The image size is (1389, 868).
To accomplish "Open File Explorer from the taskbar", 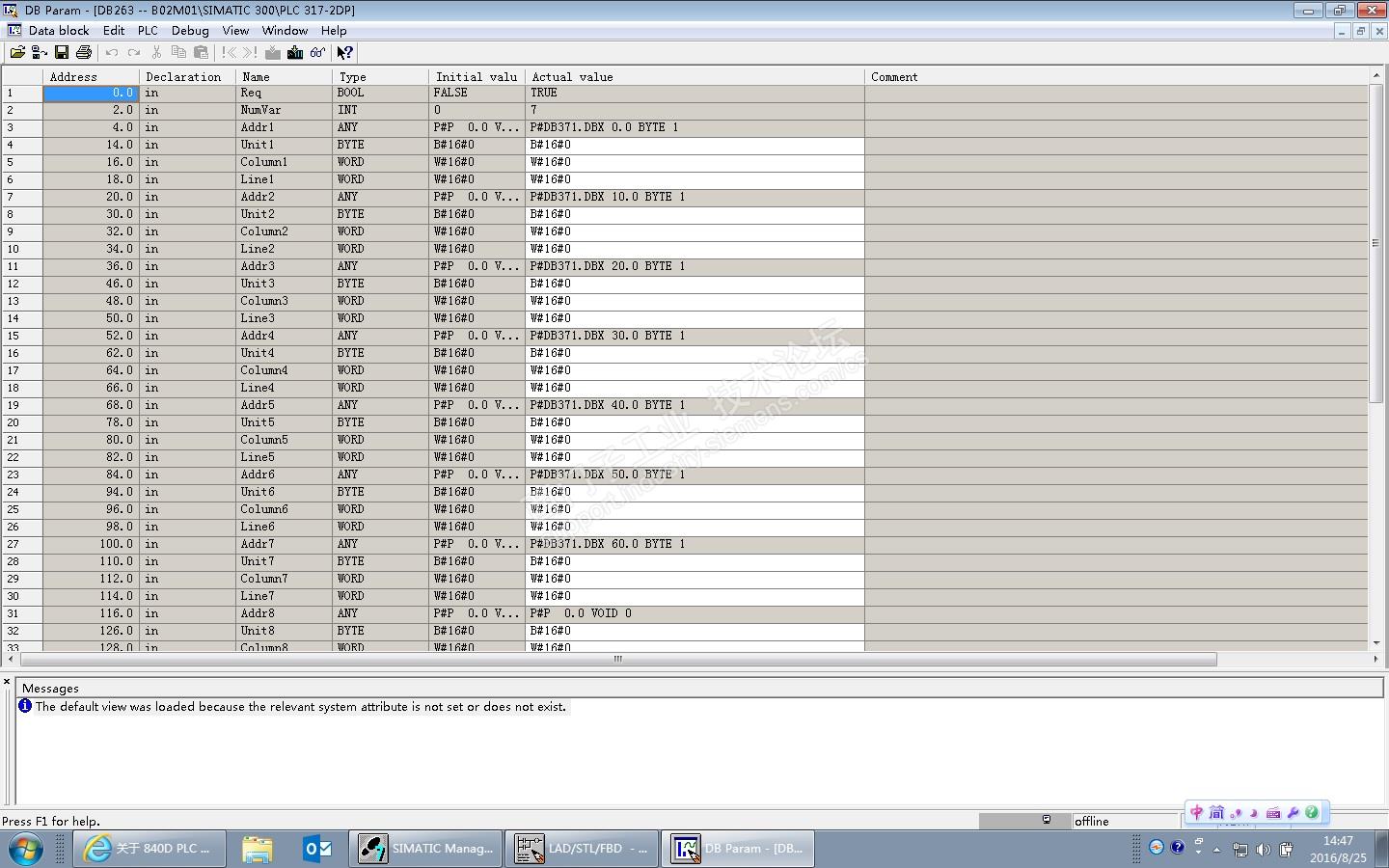I will pos(258,849).
